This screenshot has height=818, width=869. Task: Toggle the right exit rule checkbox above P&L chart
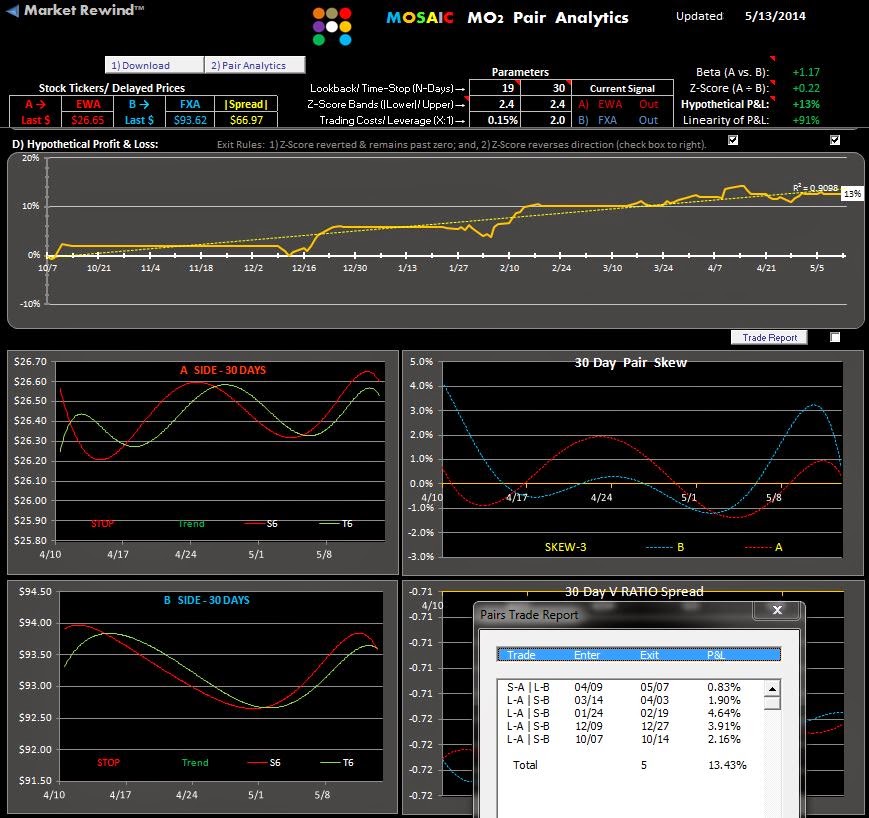coord(835,140)
